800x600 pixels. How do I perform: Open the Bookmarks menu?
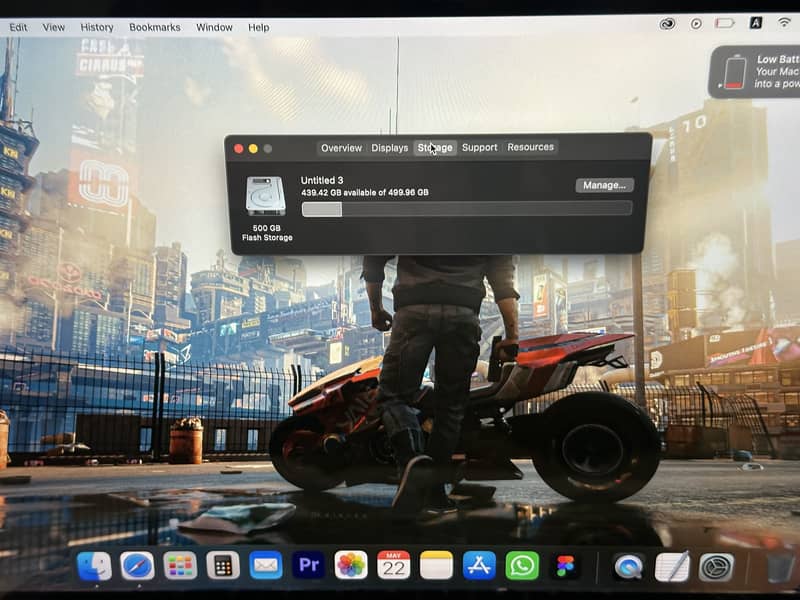click(155, 28)
